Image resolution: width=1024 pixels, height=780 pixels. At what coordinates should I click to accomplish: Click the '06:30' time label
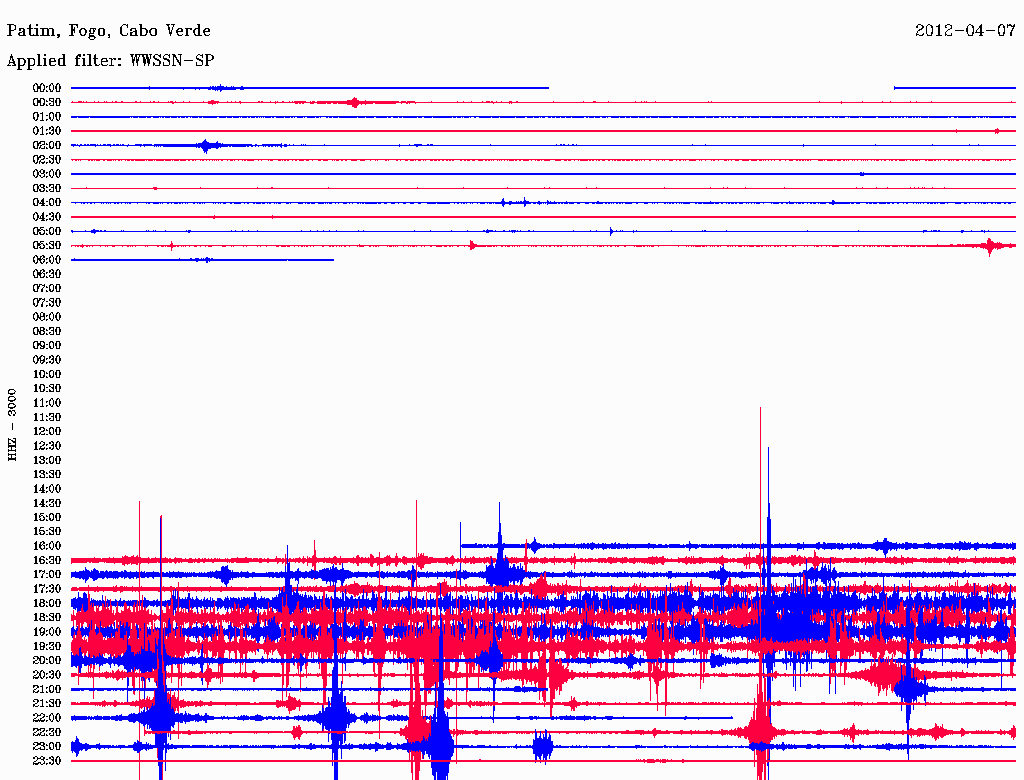coord(47,274)
